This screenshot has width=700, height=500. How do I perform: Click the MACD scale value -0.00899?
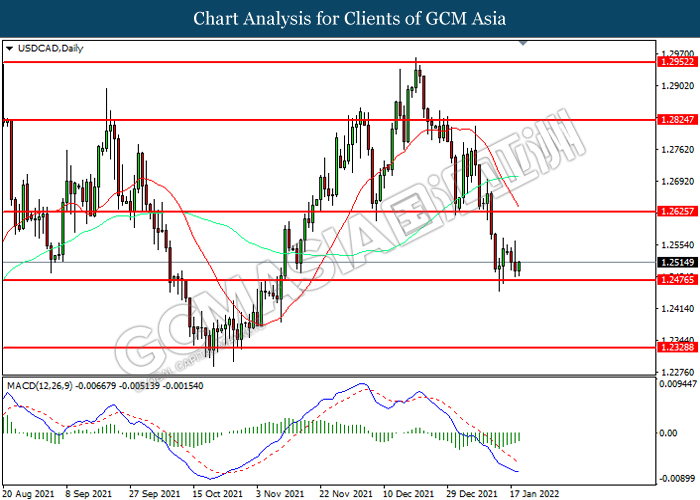[x=677, y=479]
